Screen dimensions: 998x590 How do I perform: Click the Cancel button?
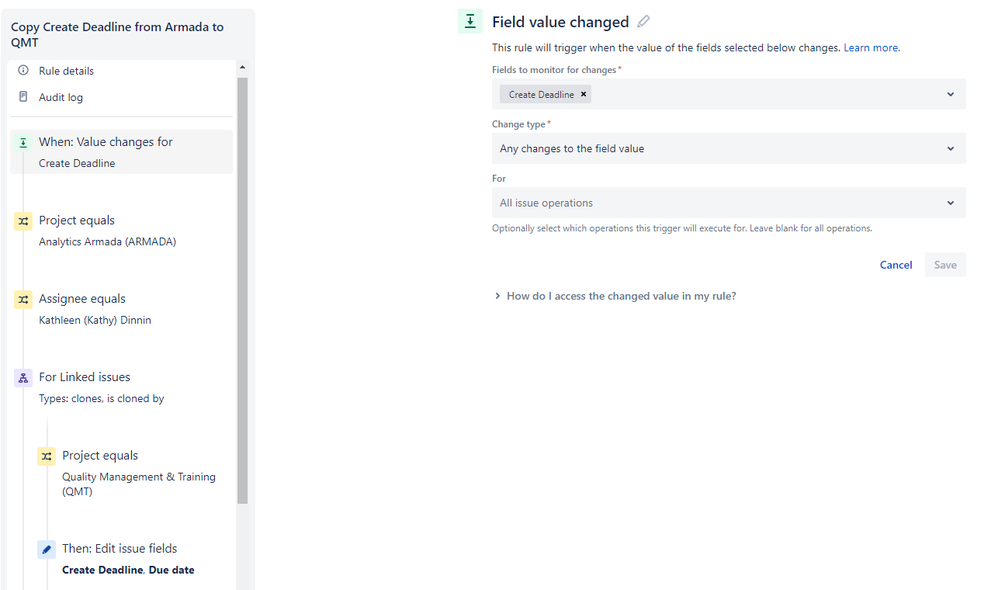pos(896,265)
